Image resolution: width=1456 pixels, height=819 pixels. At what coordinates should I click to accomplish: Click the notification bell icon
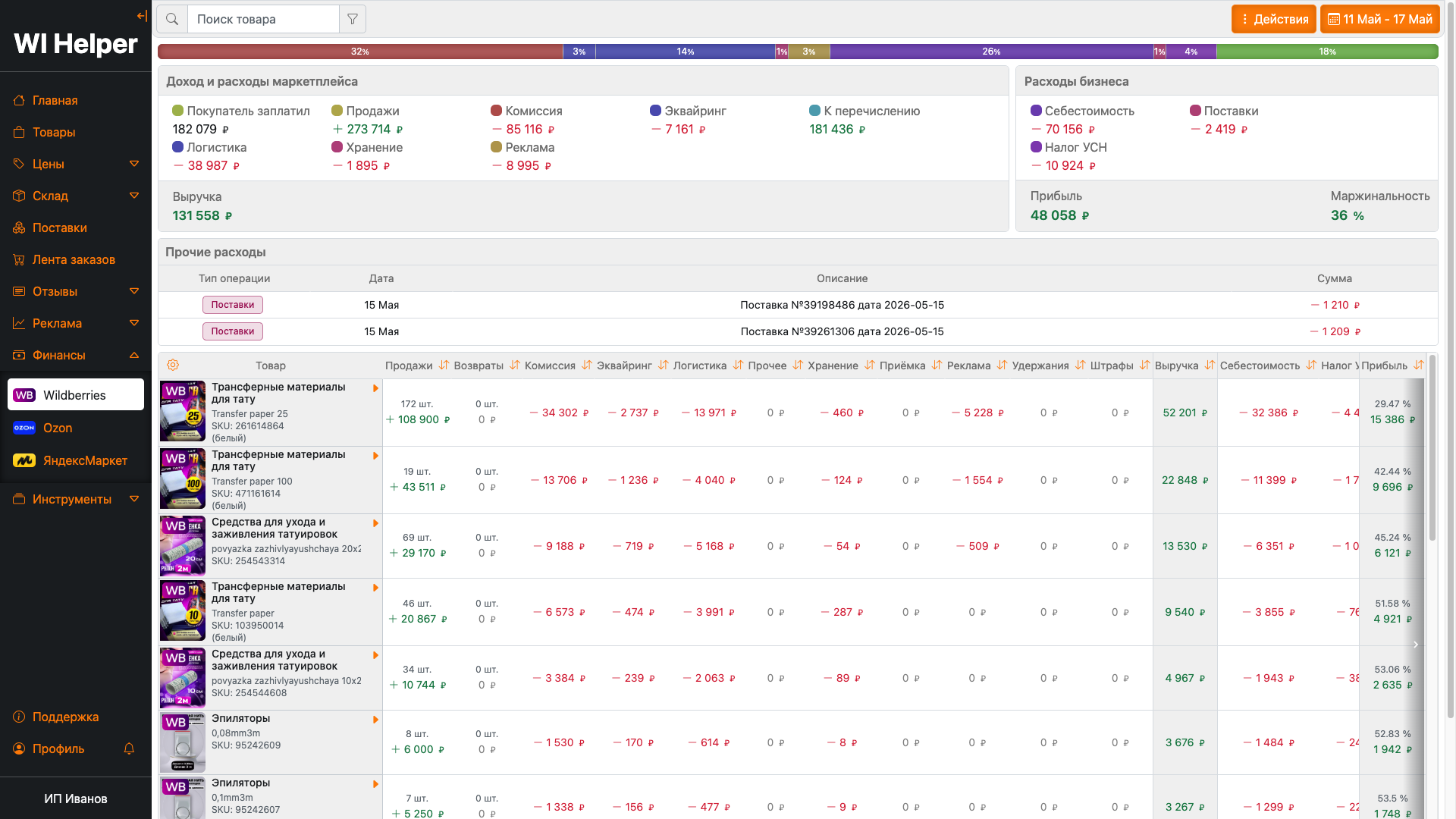[129, 748]
